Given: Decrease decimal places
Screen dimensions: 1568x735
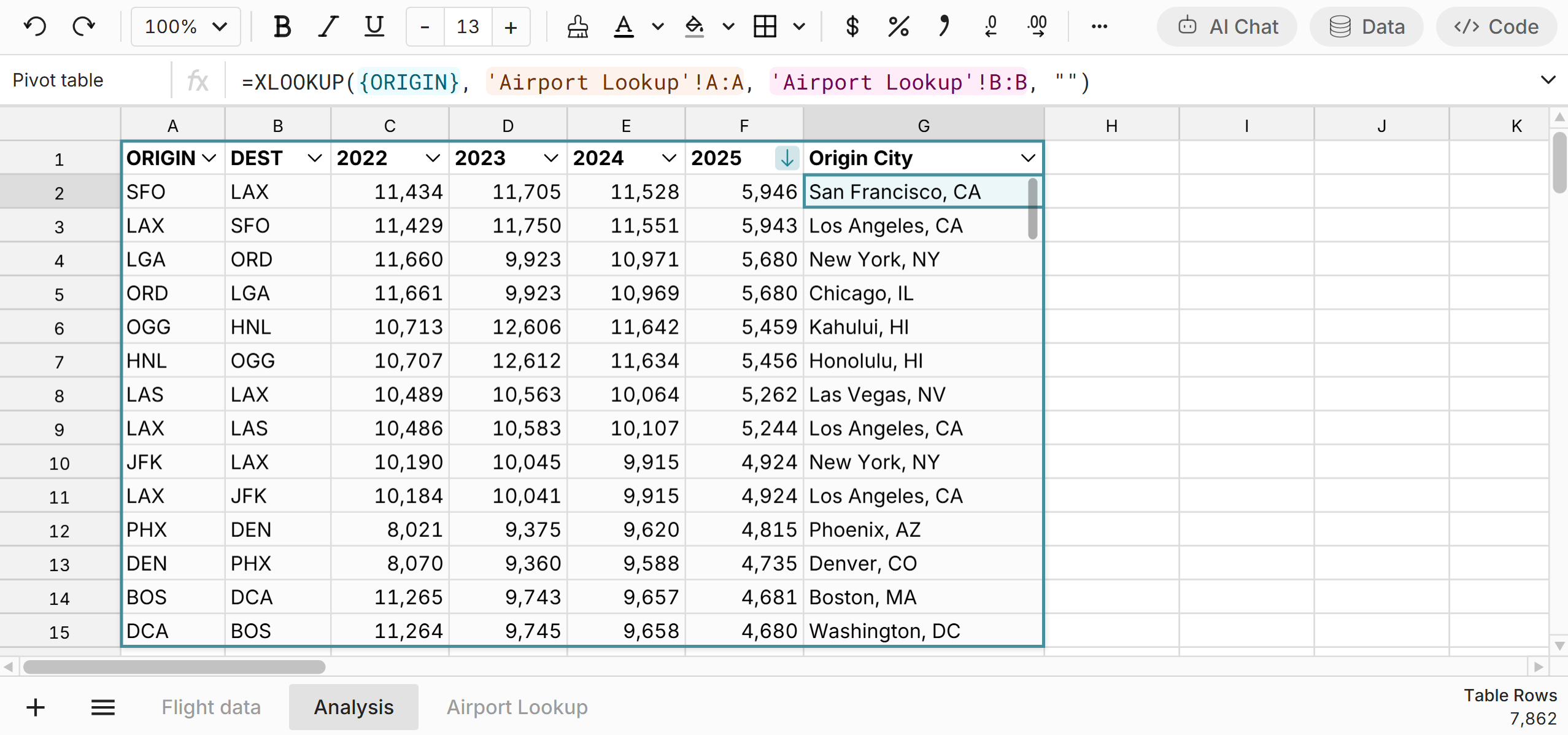Looking at the screenshot, I should pos(989,26).
